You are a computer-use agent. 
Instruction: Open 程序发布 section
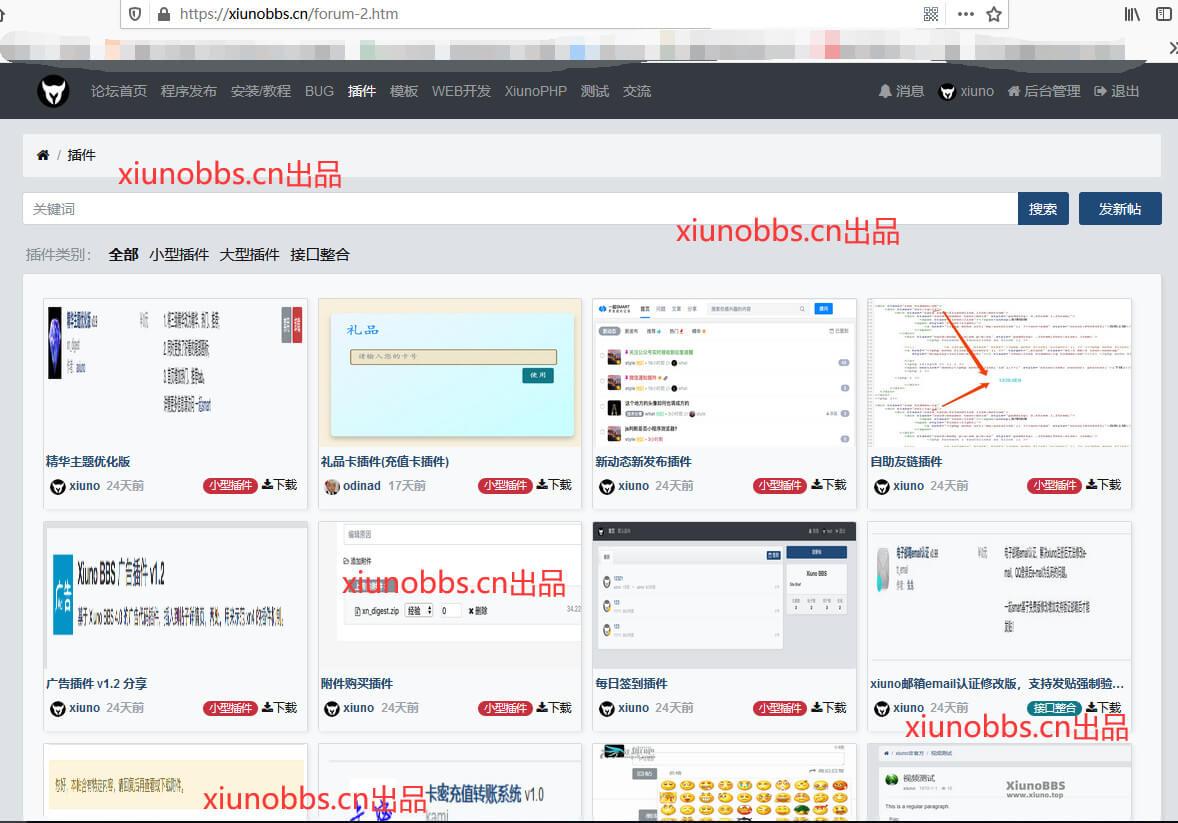click(189, 91)
